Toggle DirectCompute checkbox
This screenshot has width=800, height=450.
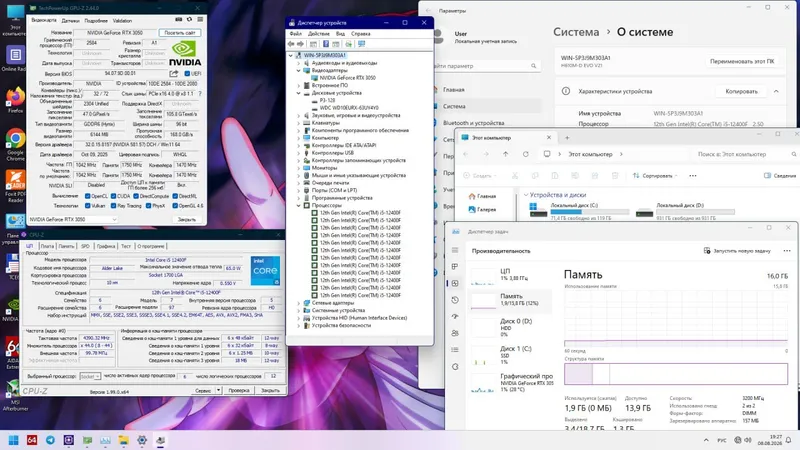pyautogui.click(x=136, y=196)
